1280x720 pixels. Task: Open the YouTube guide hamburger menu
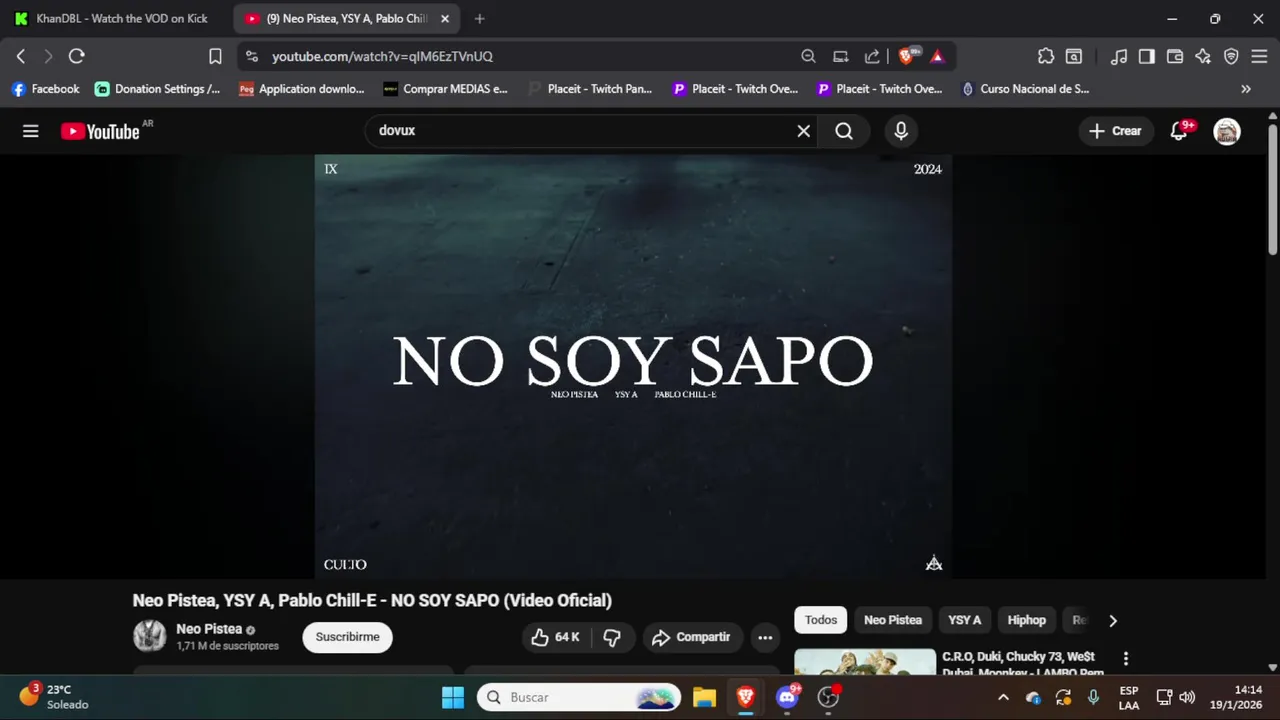click(x=31, y=131)
